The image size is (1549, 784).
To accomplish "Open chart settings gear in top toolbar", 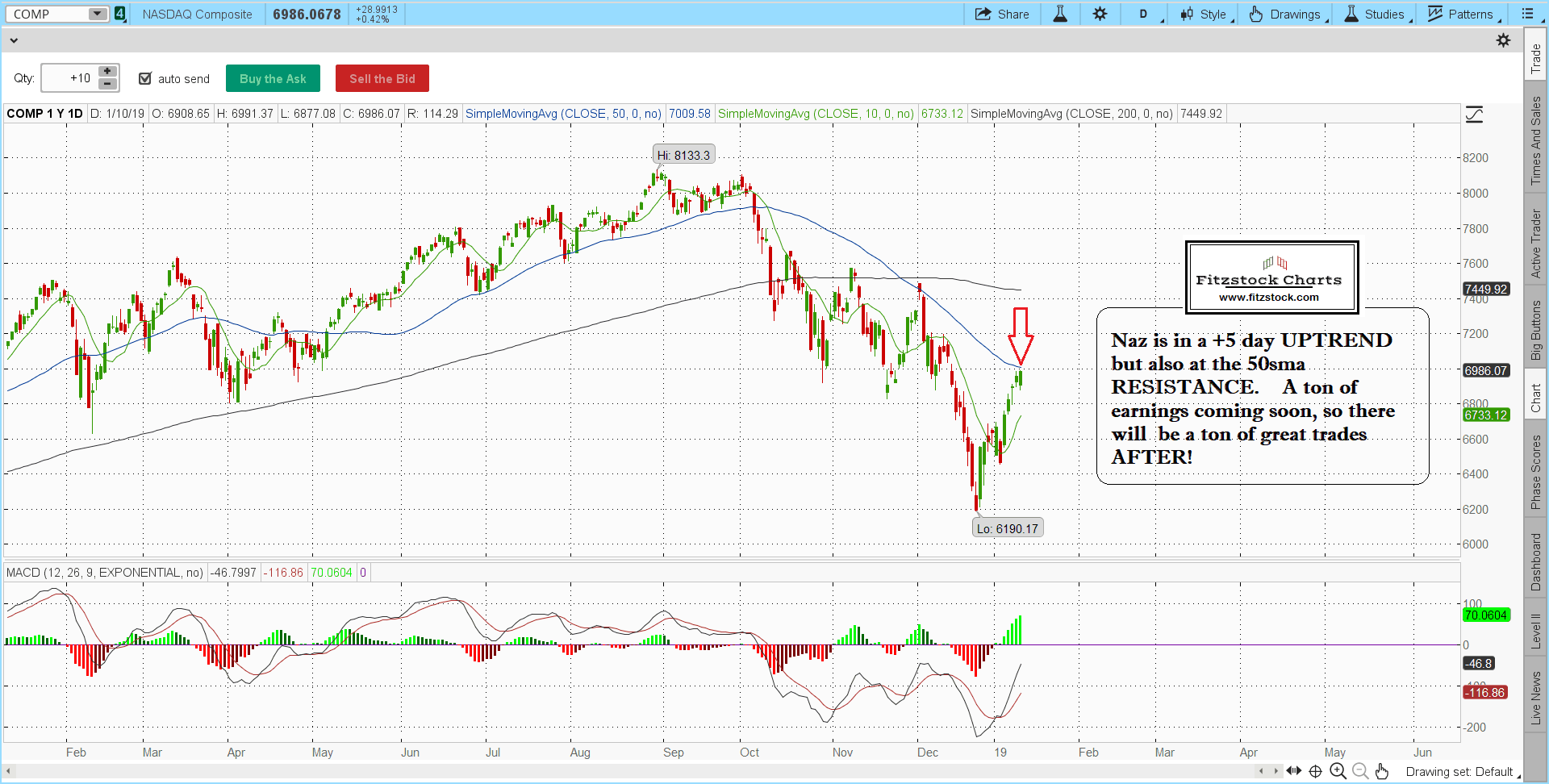I will 1100,14.
